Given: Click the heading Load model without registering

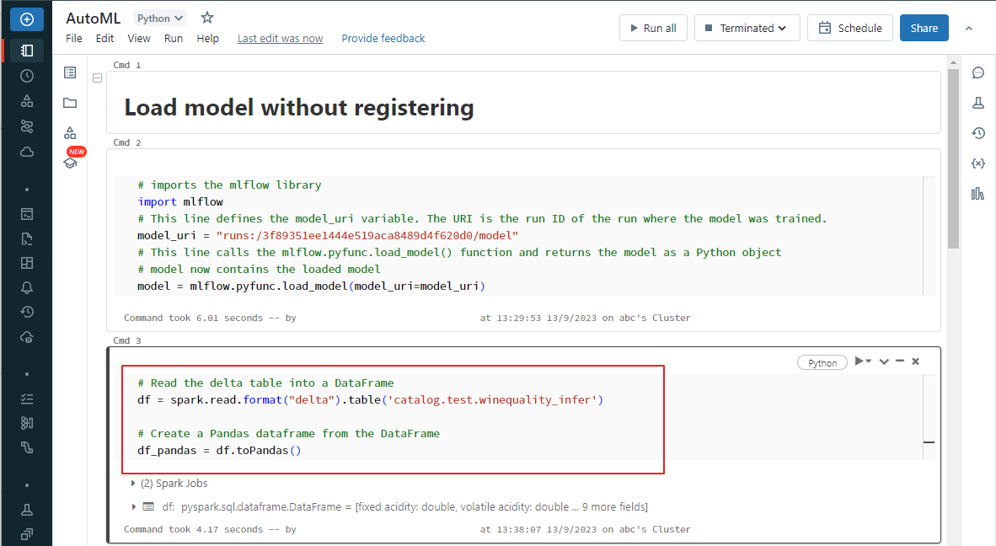Looking at the screenshot, I should (x=299, y=107).
